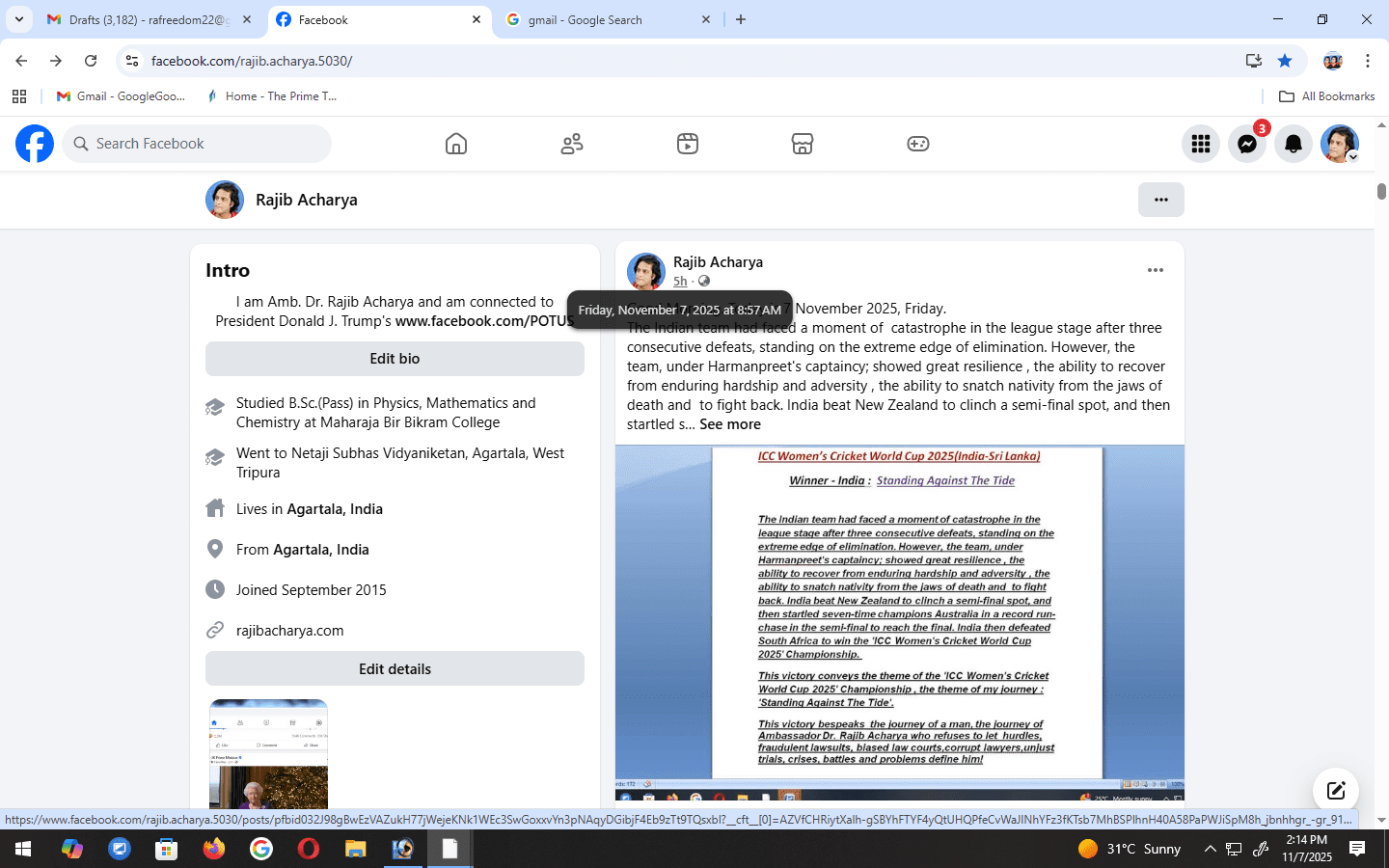Open the post's three-dots options menu
The width and height of the screenshot is (1389, 868).
coord(1156,270)
